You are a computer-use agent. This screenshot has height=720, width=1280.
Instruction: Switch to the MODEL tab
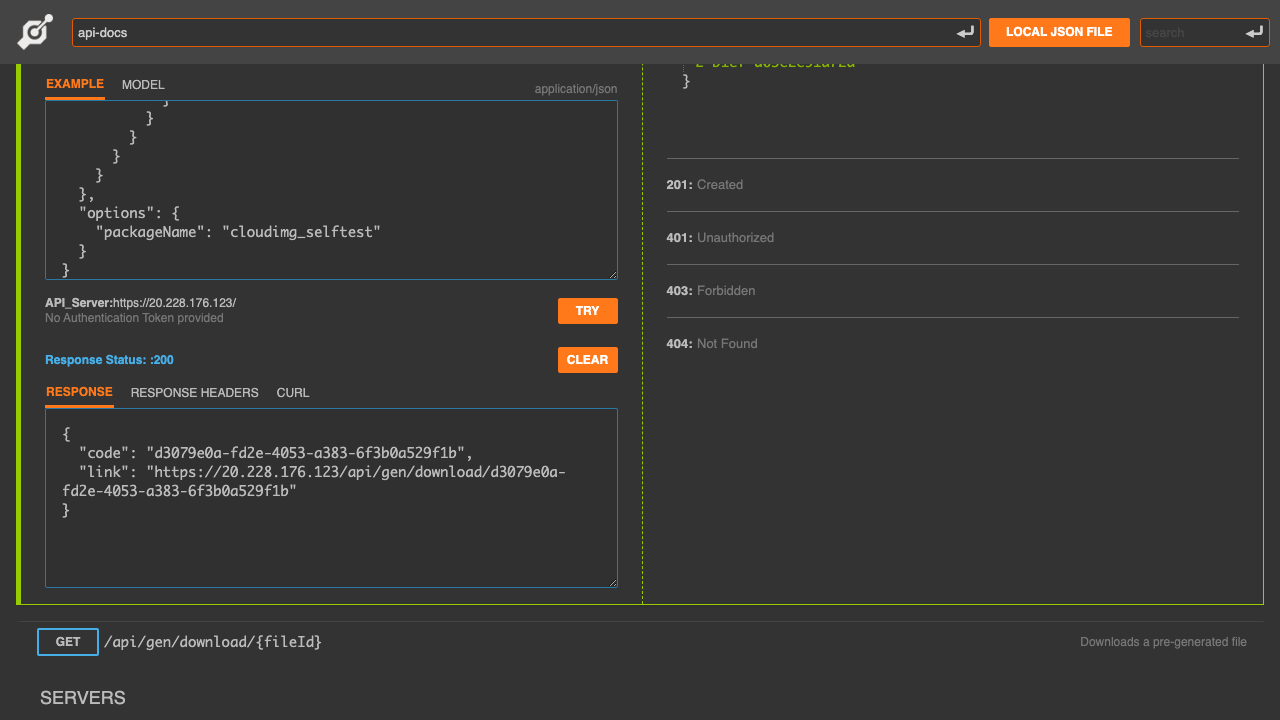[x=143, y=85]
